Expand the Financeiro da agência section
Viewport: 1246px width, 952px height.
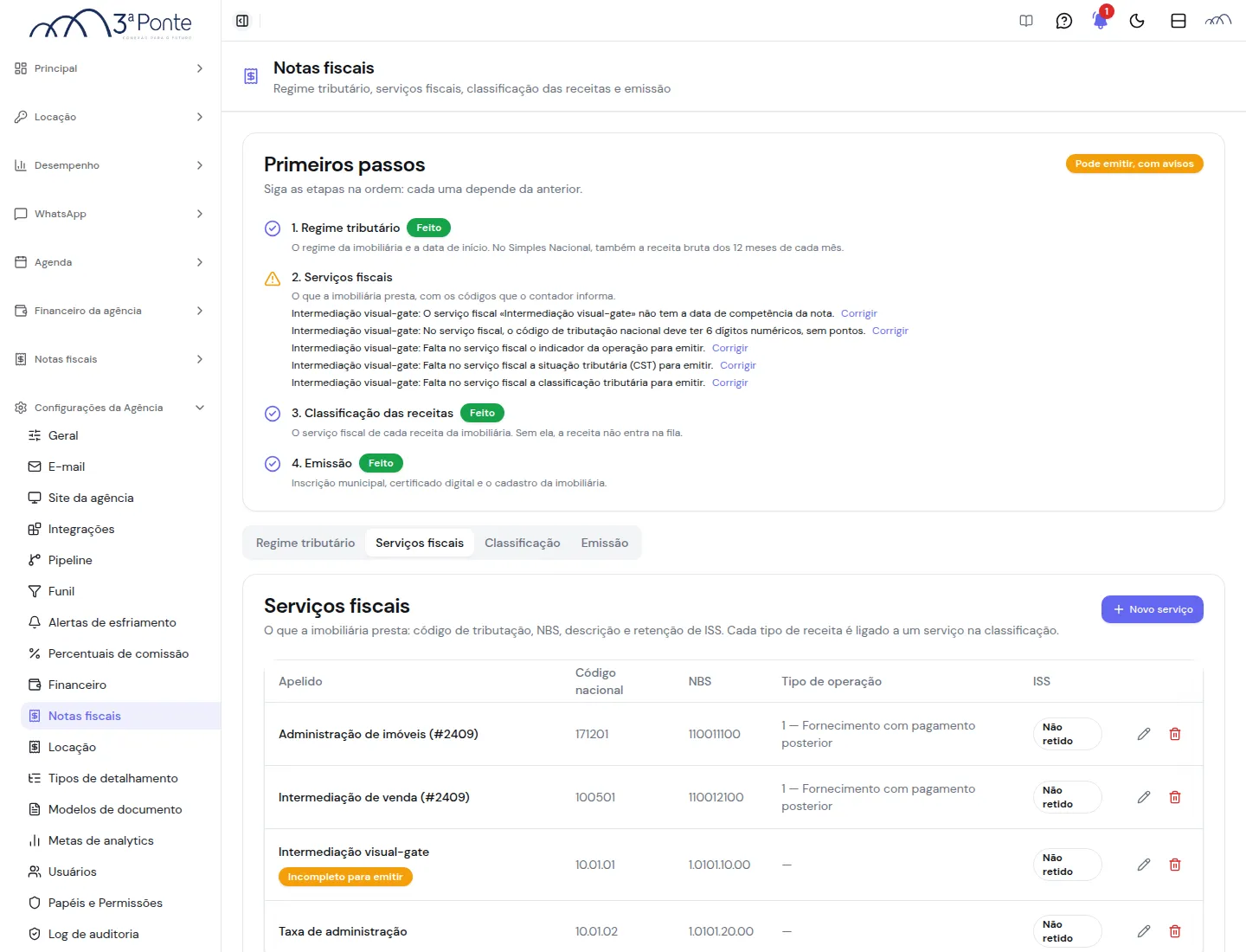point(110,311)
